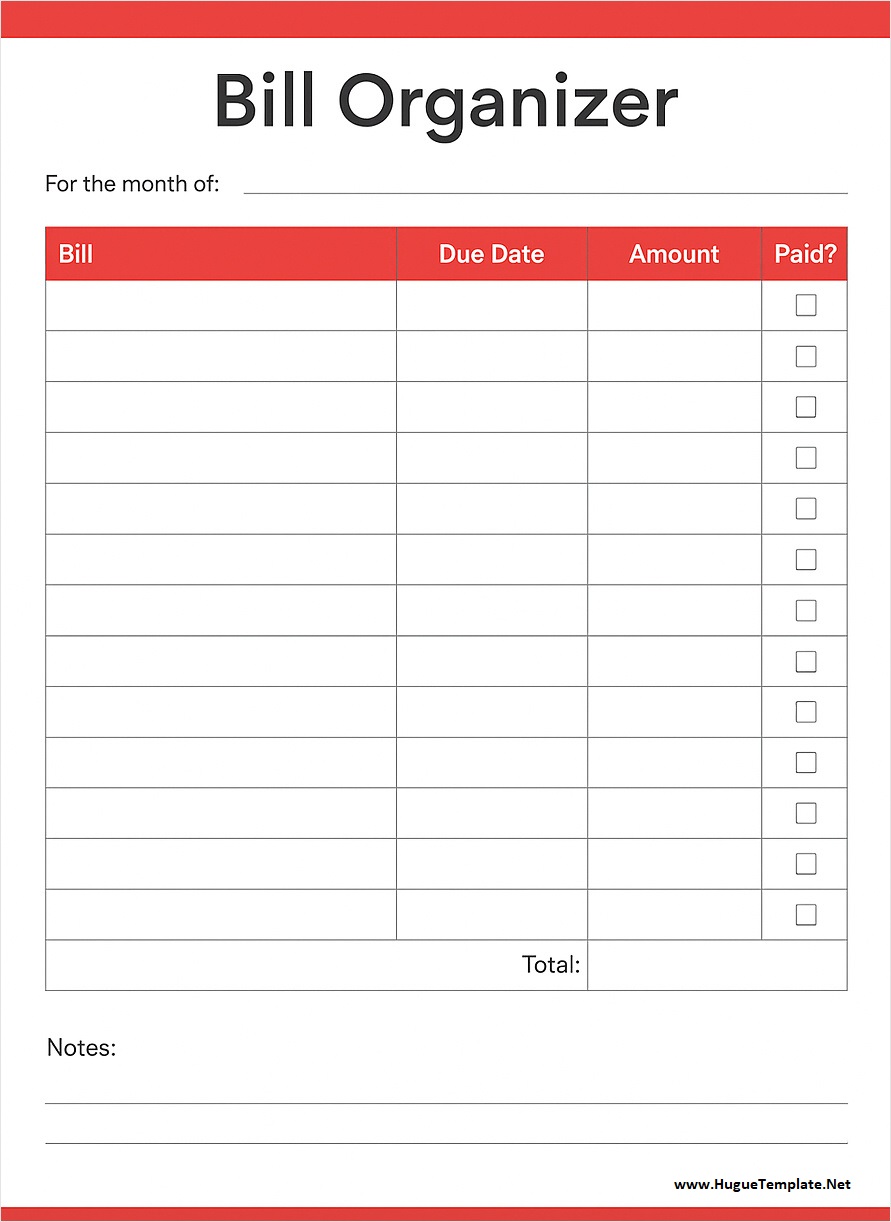Screen dimensions: 891x1222
Task: Click the first row Amount cell
Action: pyautogui.click(x=674, y=305)
